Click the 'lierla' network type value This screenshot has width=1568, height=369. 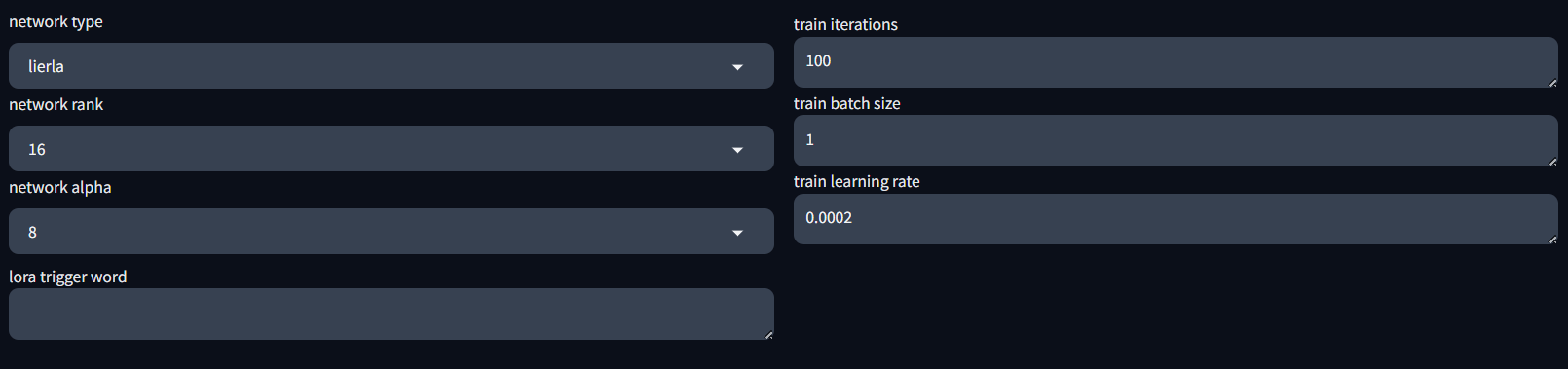click(x=46, y=66)
